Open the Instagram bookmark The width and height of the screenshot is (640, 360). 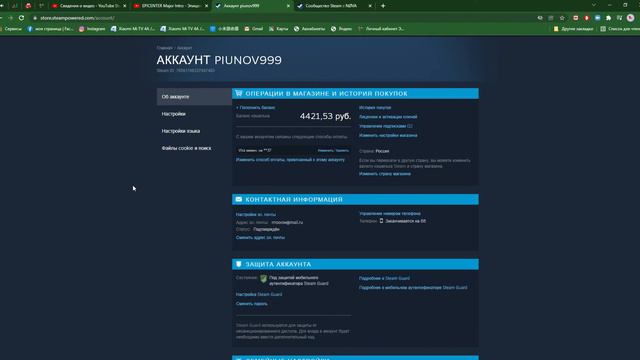point(92,29)
